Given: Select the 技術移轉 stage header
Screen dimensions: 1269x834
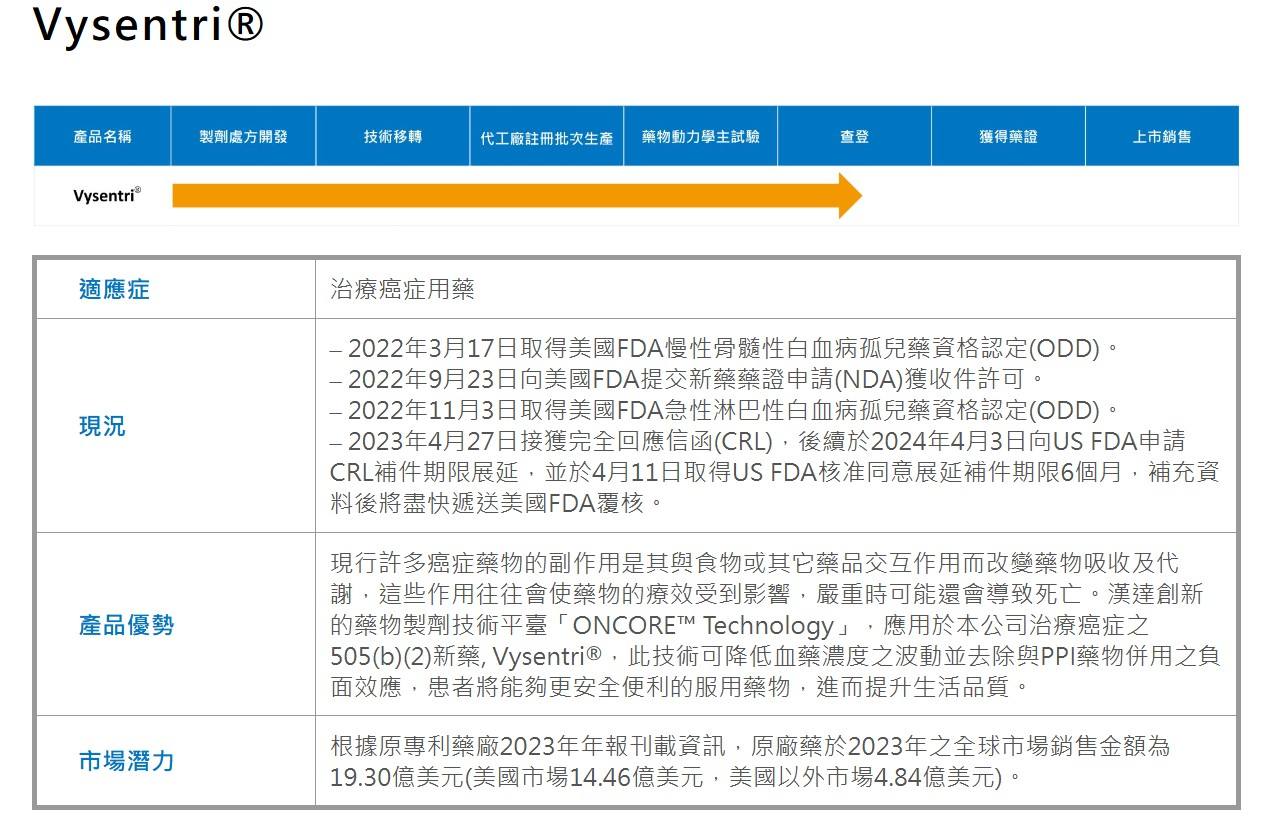Looking at the screenshot, I should (392, 136).
